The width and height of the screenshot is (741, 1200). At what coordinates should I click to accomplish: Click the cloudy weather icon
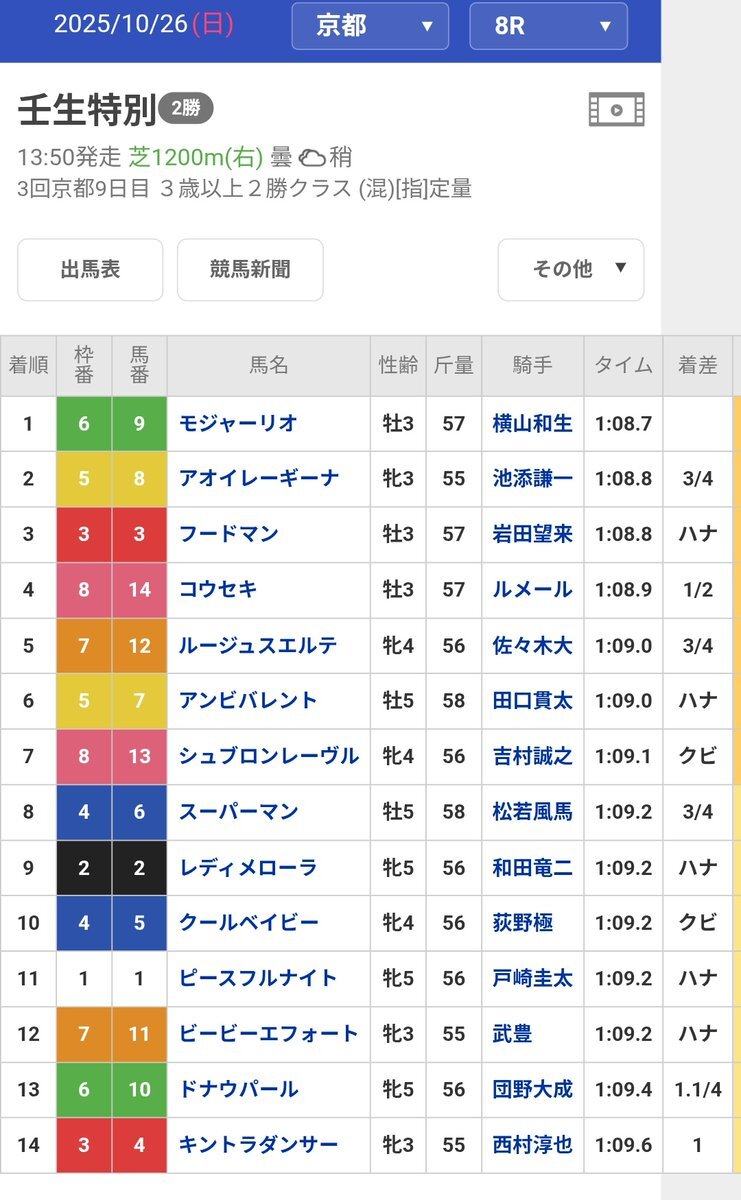tap(312, 157)
